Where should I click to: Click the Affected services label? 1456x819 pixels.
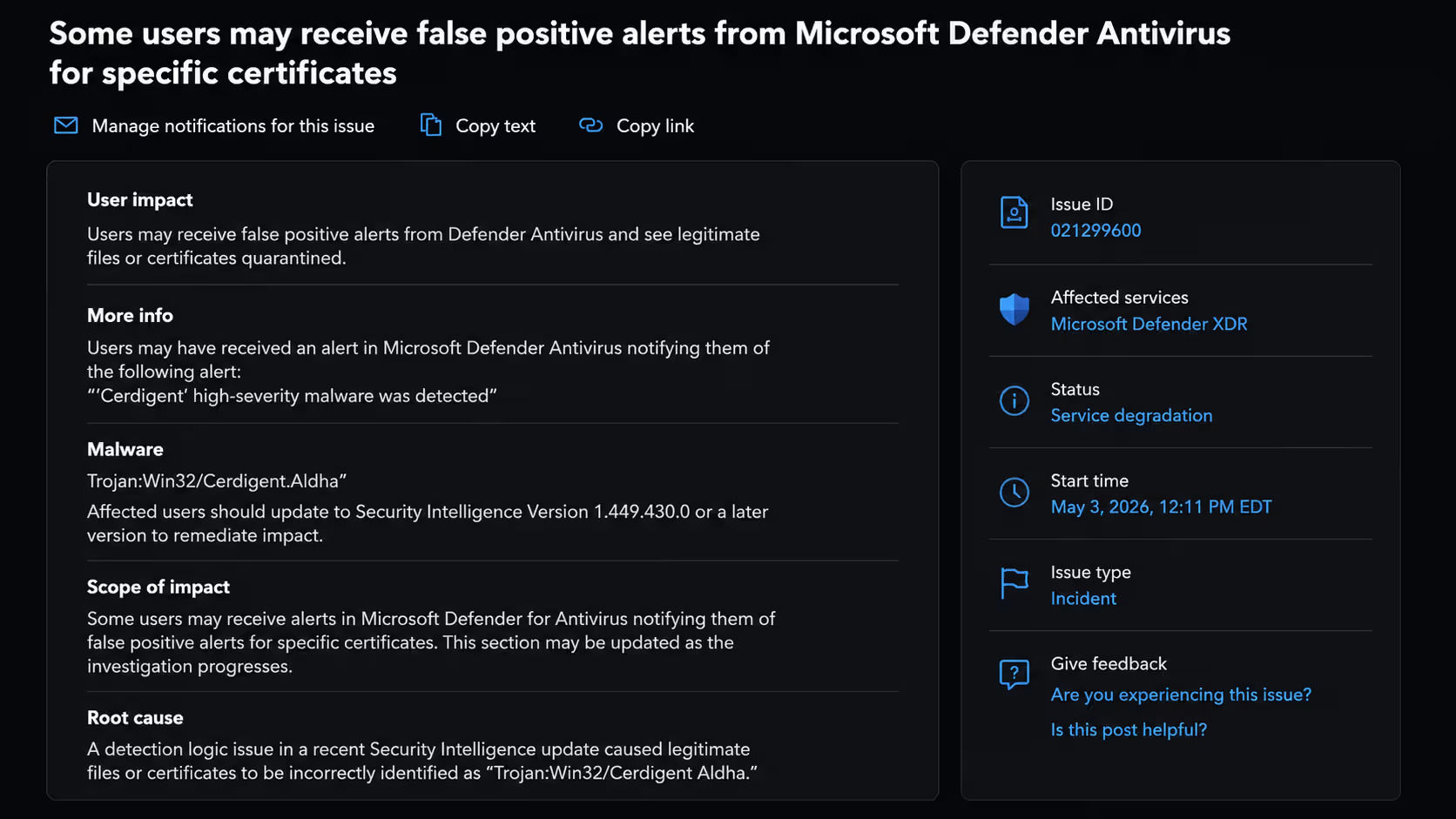tap(1119, 298)
